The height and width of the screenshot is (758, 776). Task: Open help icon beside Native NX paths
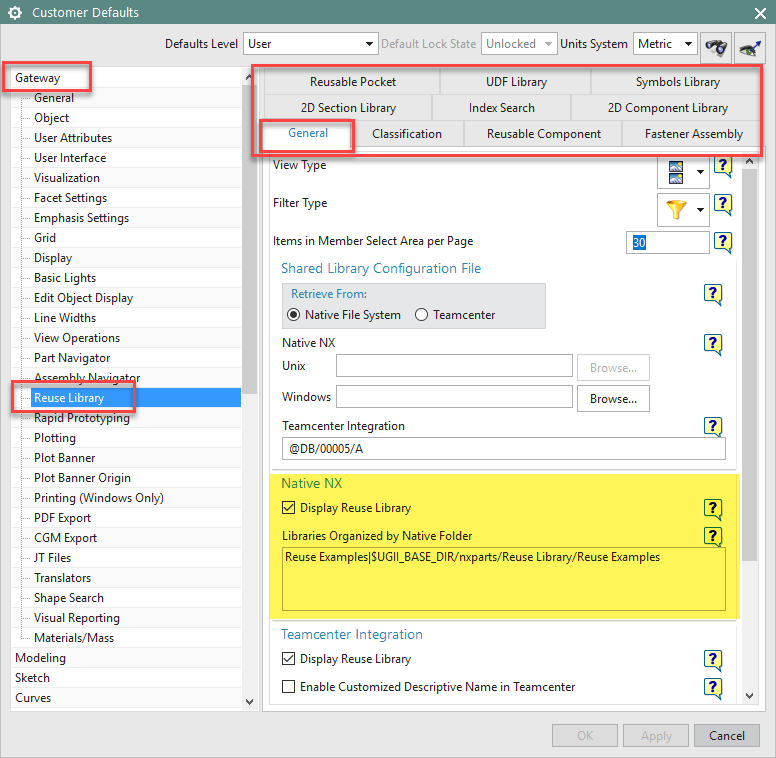[713, 344]
